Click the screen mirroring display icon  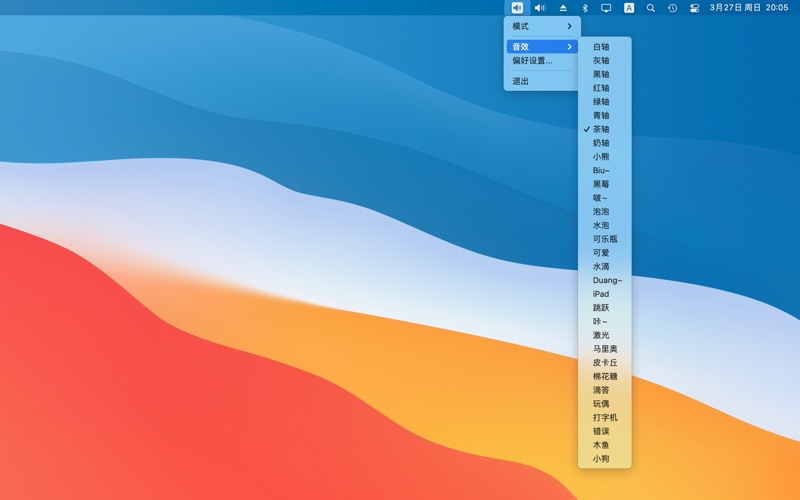tap(606, 8)
